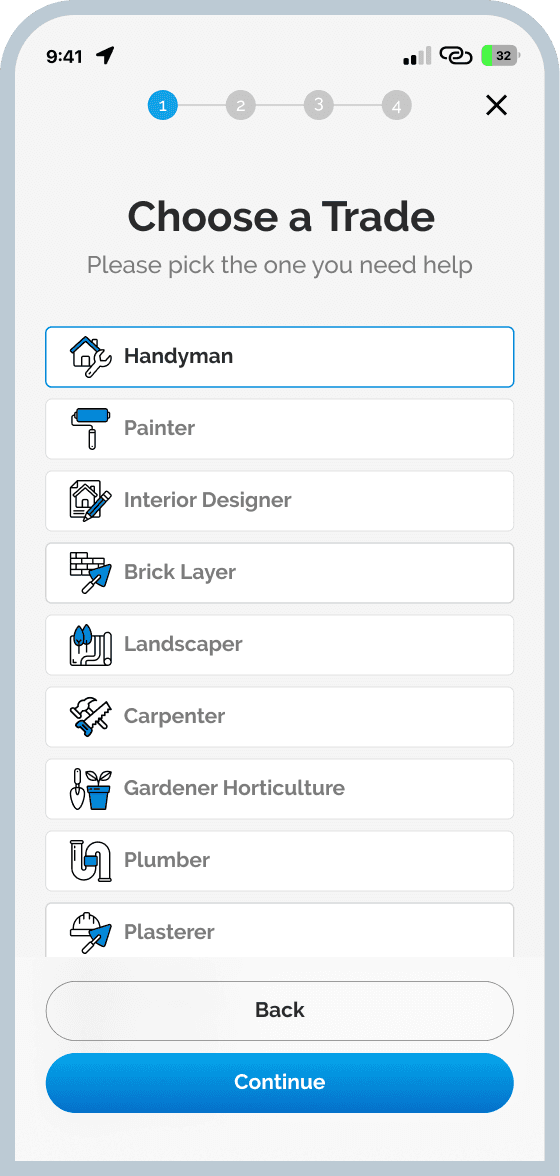
Task: Tap the Back button
Action: [280, 1011]
